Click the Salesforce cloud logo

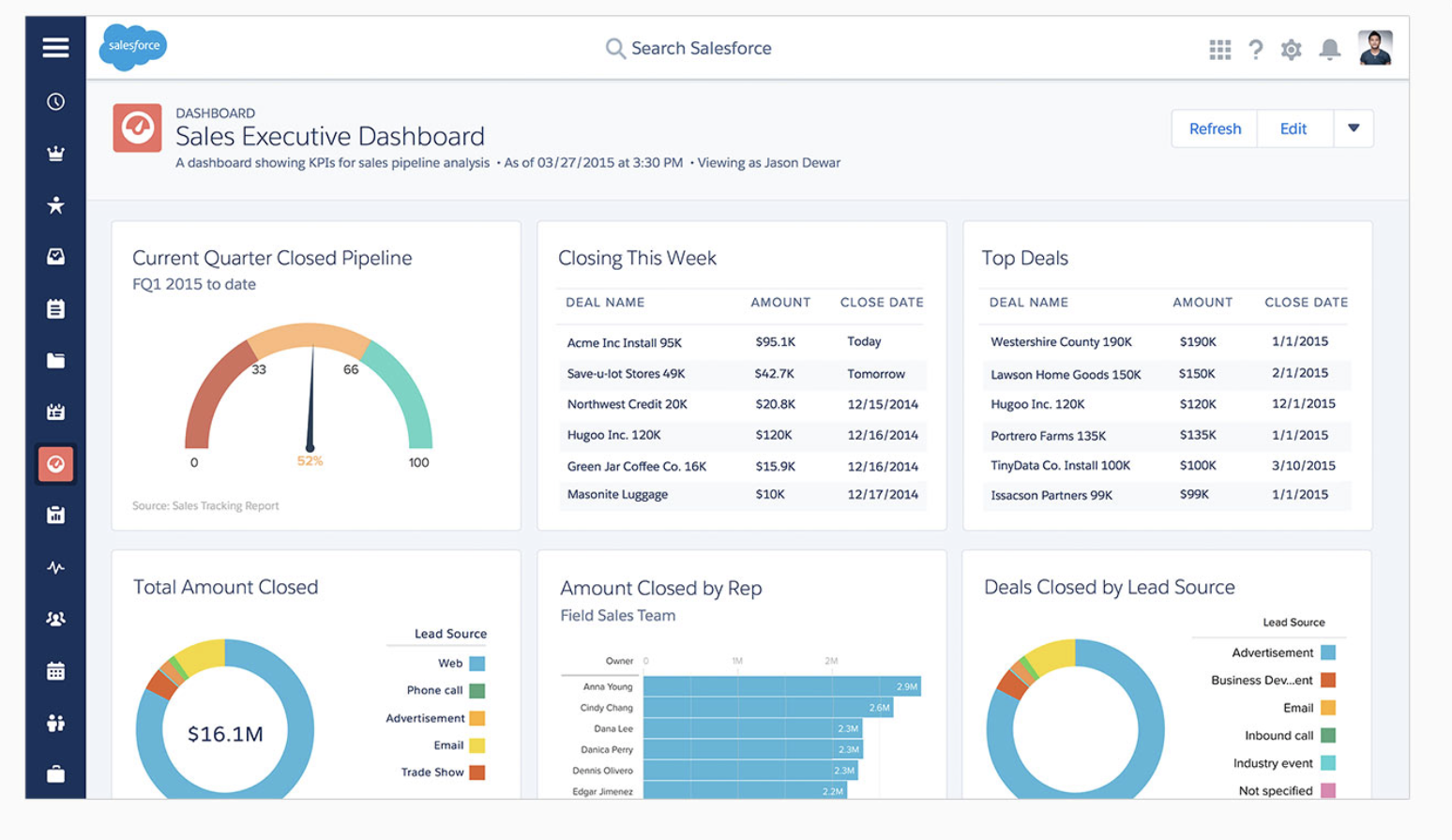pyautogui.click(x=131, y=46)
